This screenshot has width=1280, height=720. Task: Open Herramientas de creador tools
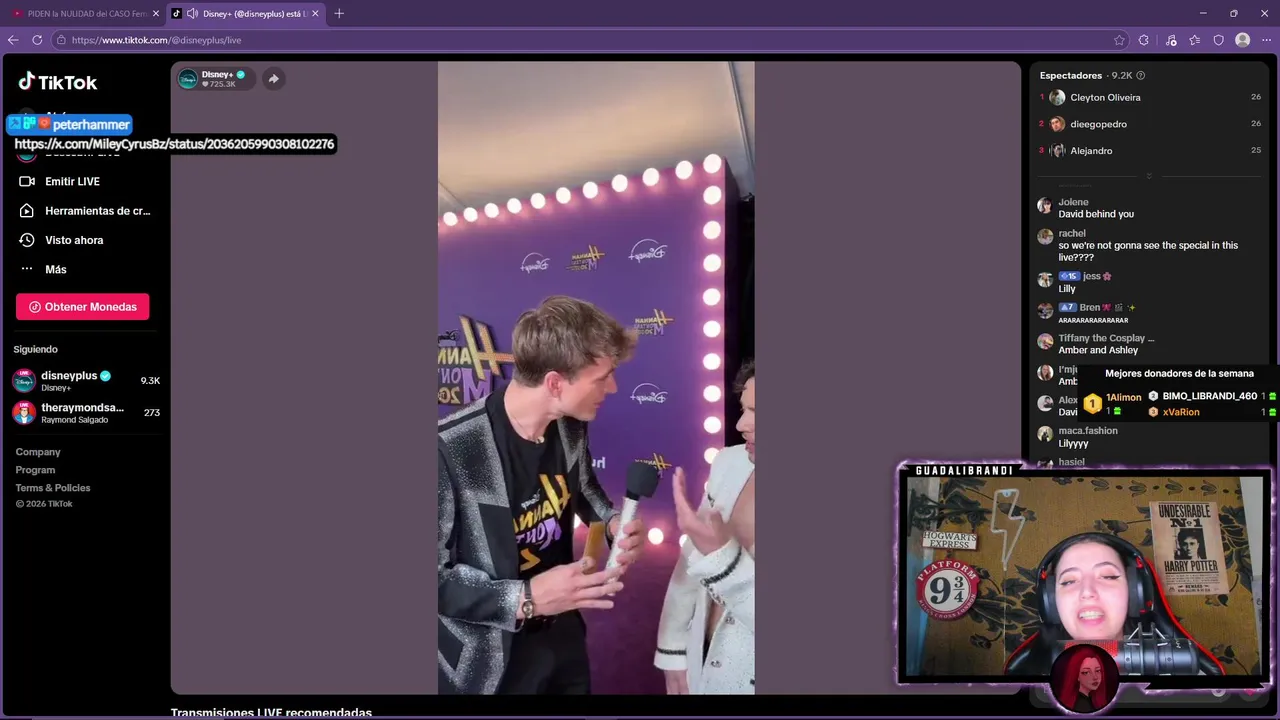[84, 211]
